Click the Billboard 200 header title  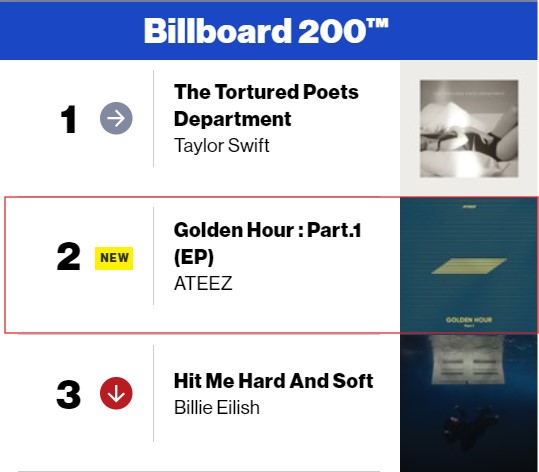266,31
